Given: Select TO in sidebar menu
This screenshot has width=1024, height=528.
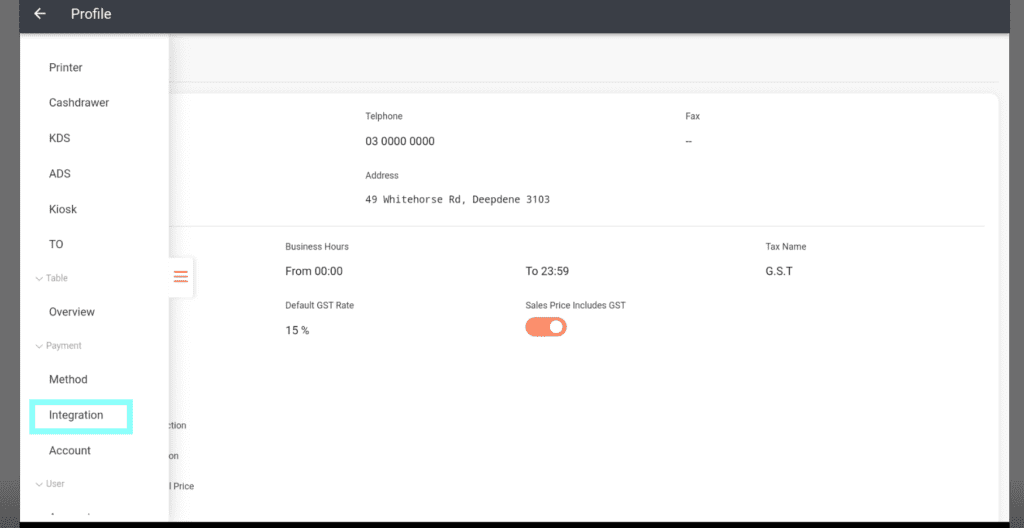Looking at the screenshot, I should [x=56, y=244].
